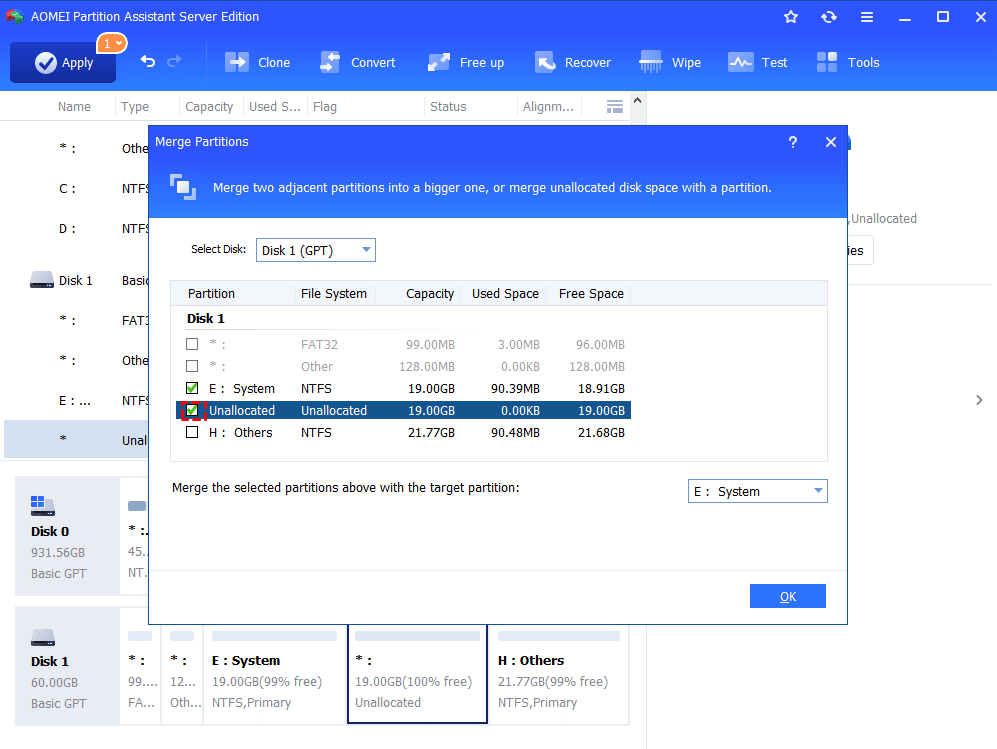Select the Disk 1 row in main list
This screenshot has height=749, width=997.
76,280
